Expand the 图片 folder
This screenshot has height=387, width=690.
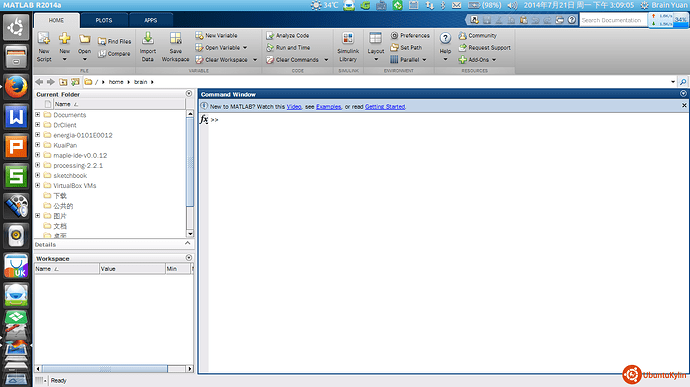(x=38, y=216)
